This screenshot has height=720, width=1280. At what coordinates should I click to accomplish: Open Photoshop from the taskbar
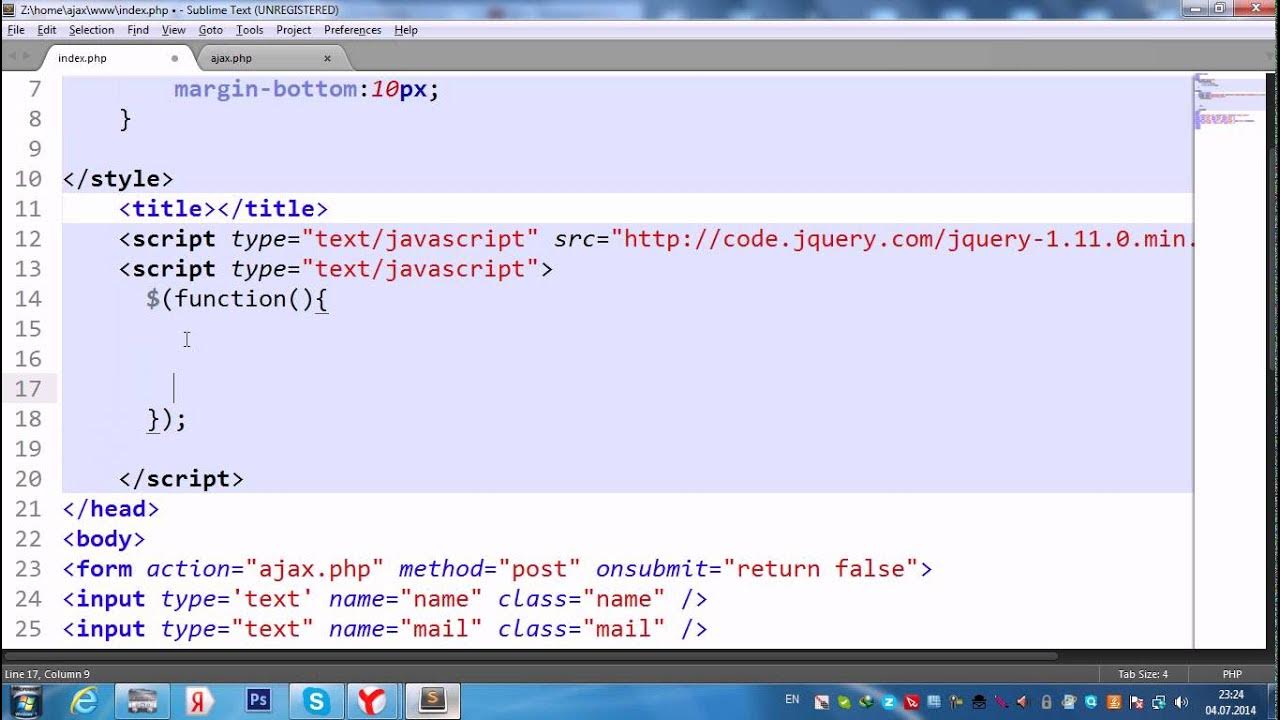pos(258,700)
